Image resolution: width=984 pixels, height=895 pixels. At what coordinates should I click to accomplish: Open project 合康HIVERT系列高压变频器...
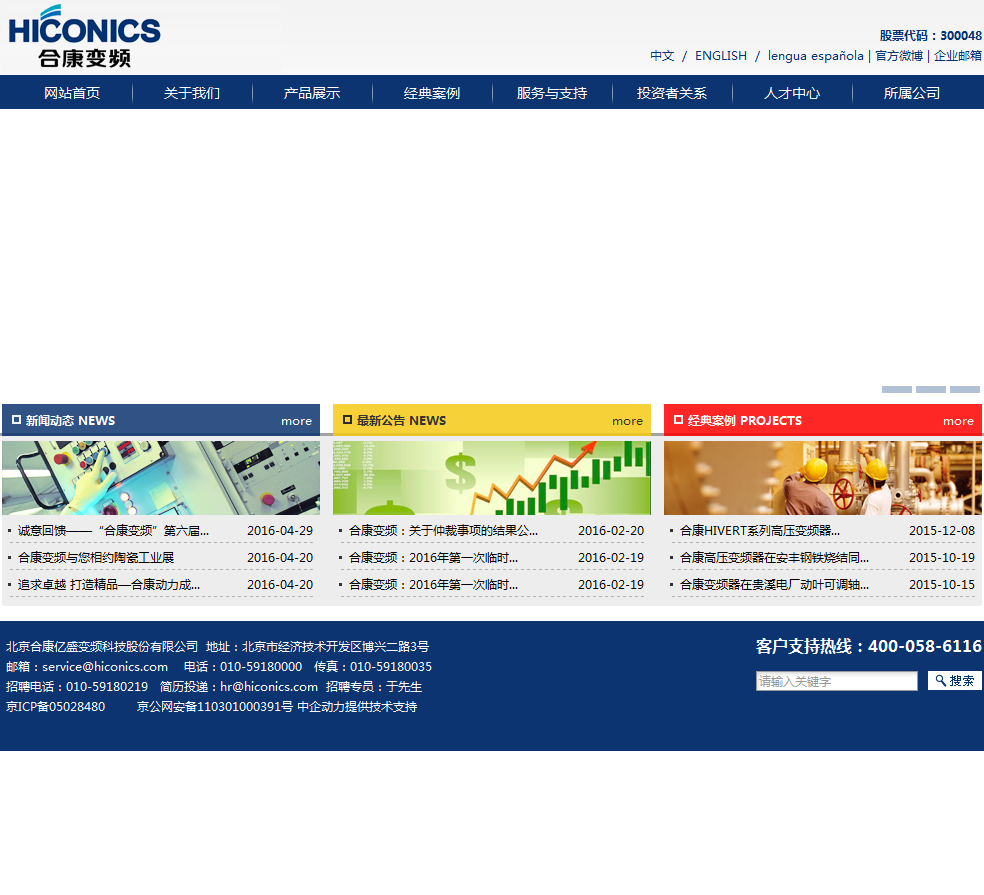coord(760,531)
